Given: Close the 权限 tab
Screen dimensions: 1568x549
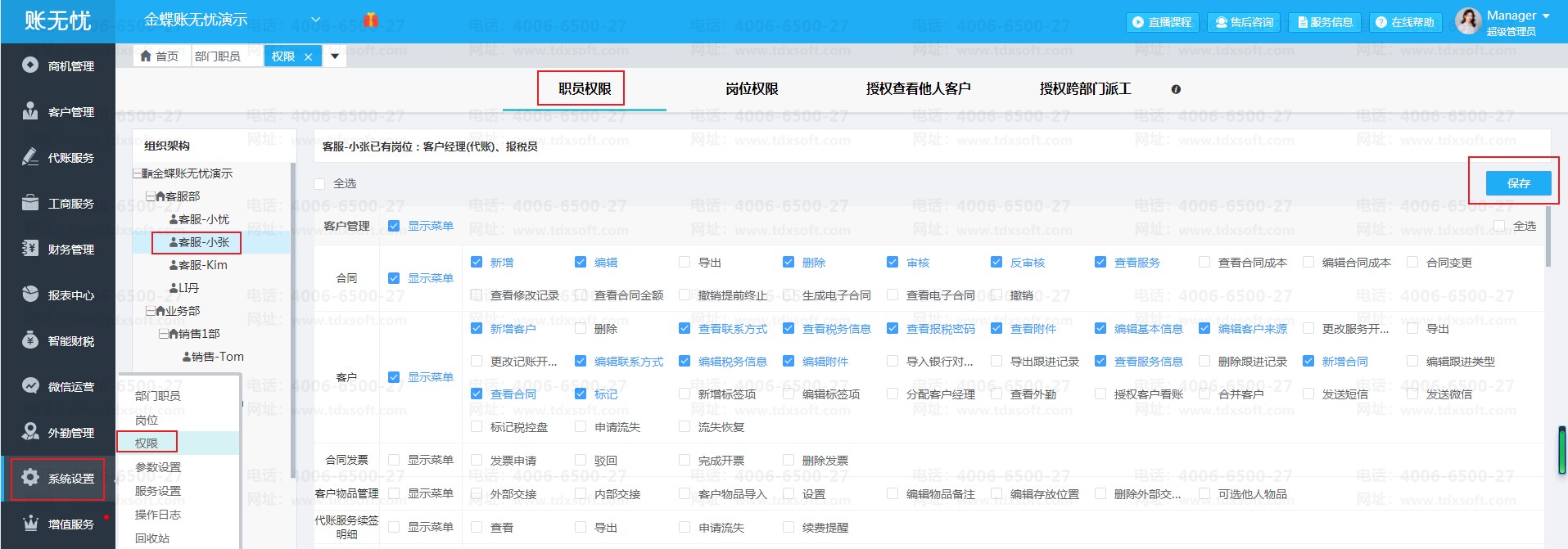Looking at the screenshot, I should [308, 56].
